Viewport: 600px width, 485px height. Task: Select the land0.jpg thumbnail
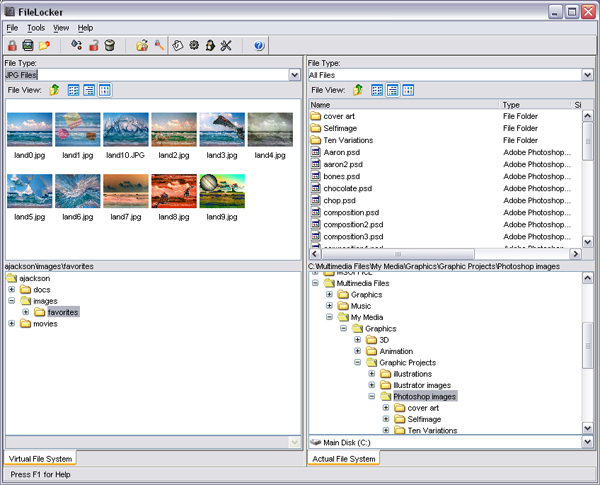[29, 129]
